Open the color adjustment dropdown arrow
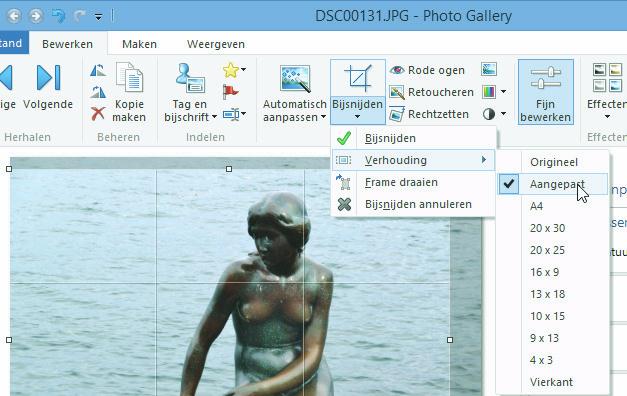The image size is (627, 396). click(x=503, y=92)
